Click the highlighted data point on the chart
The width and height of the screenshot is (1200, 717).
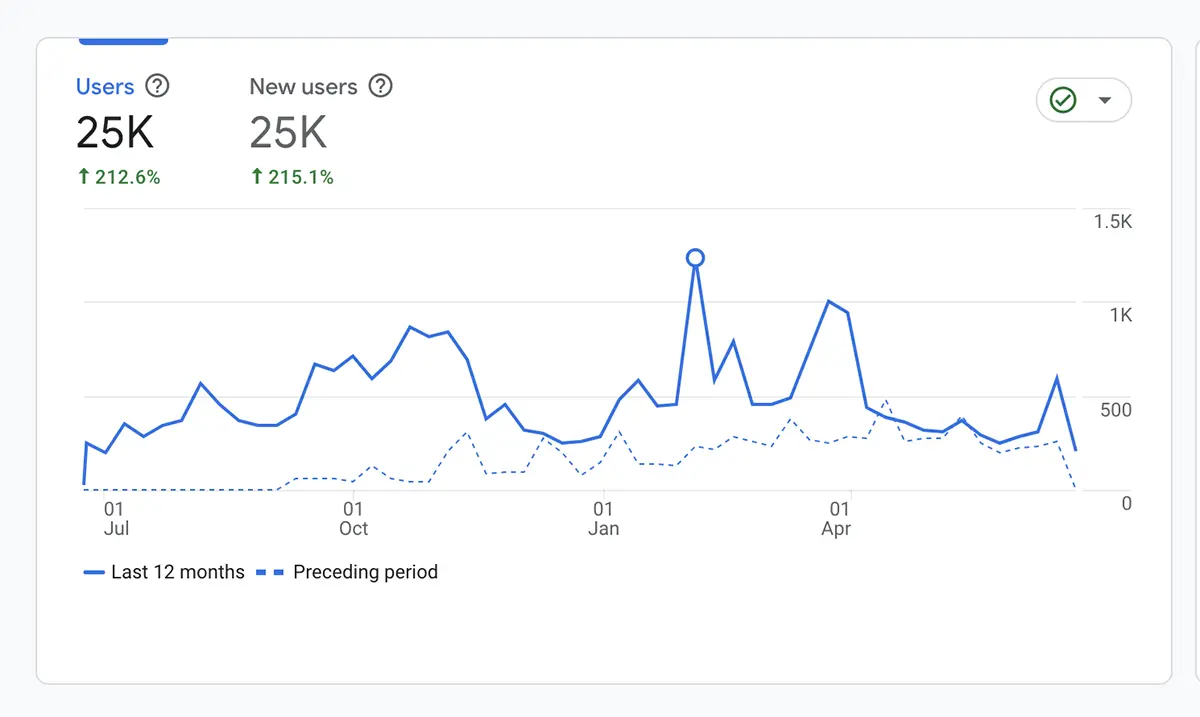(695, 257)
